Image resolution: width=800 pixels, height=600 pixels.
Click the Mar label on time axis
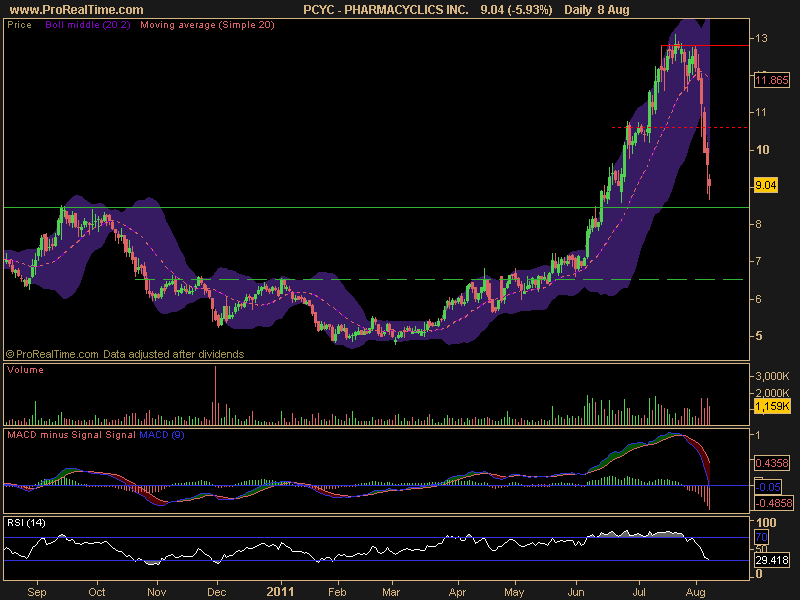[x=391, y=592]
